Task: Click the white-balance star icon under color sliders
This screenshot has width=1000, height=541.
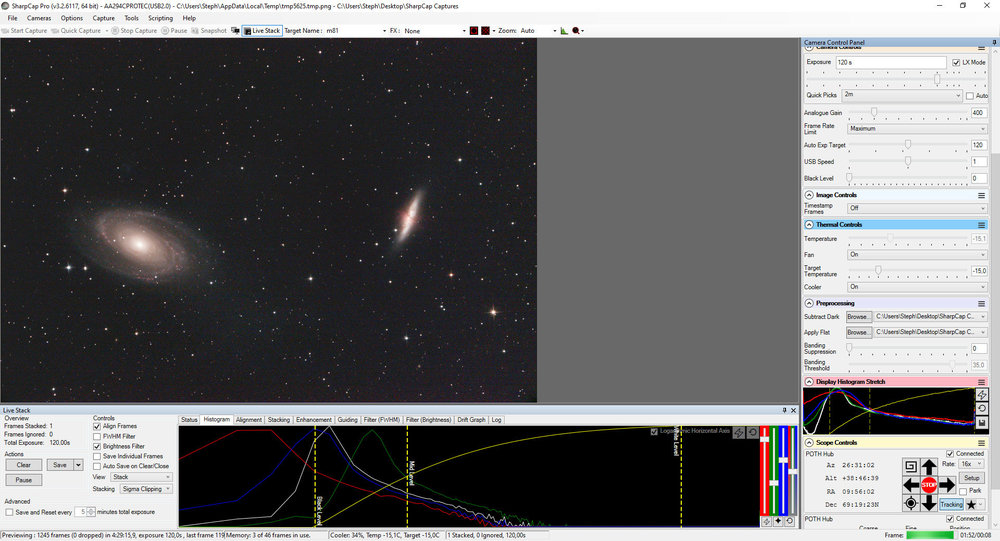Action: (x=778, y=521)
